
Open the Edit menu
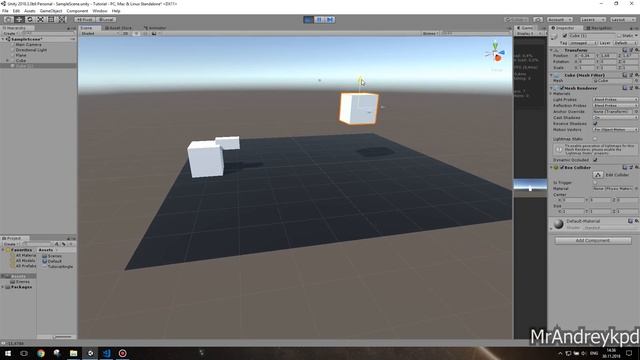[x=16, y=11]
